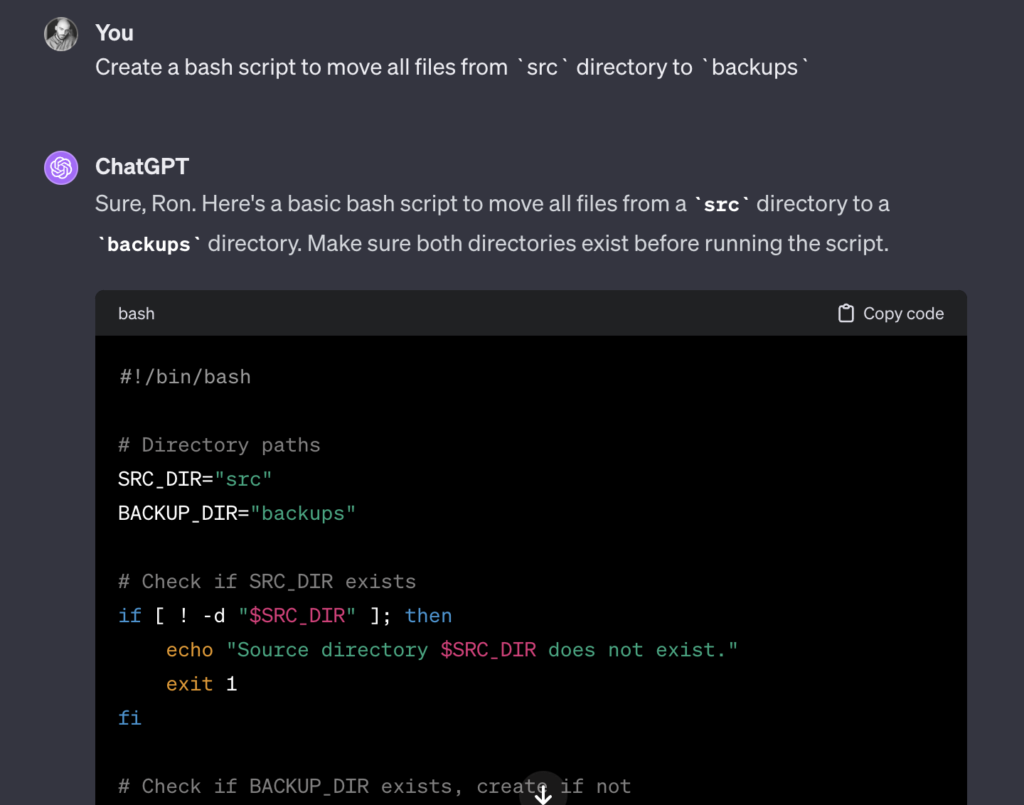Click the 'exit 1' code line
1024x805 pixels.
tap(201, 684)
